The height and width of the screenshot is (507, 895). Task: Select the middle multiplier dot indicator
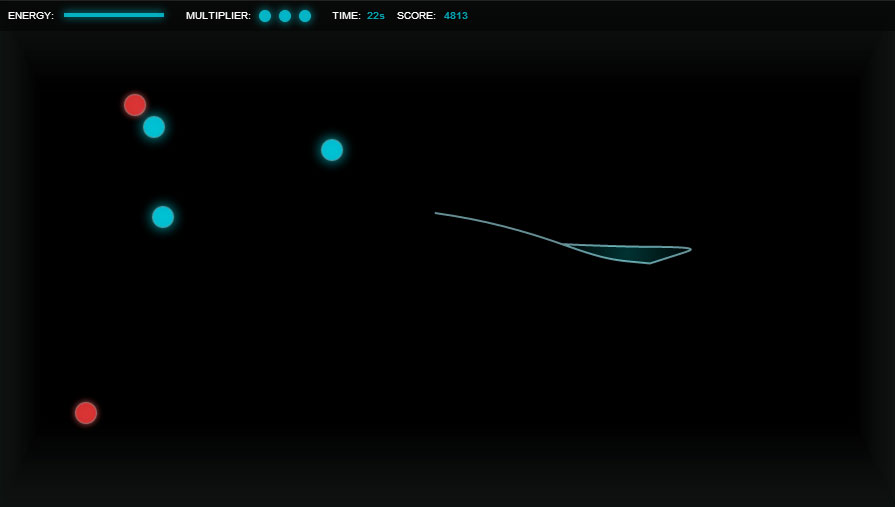click(x=285, y=16)
